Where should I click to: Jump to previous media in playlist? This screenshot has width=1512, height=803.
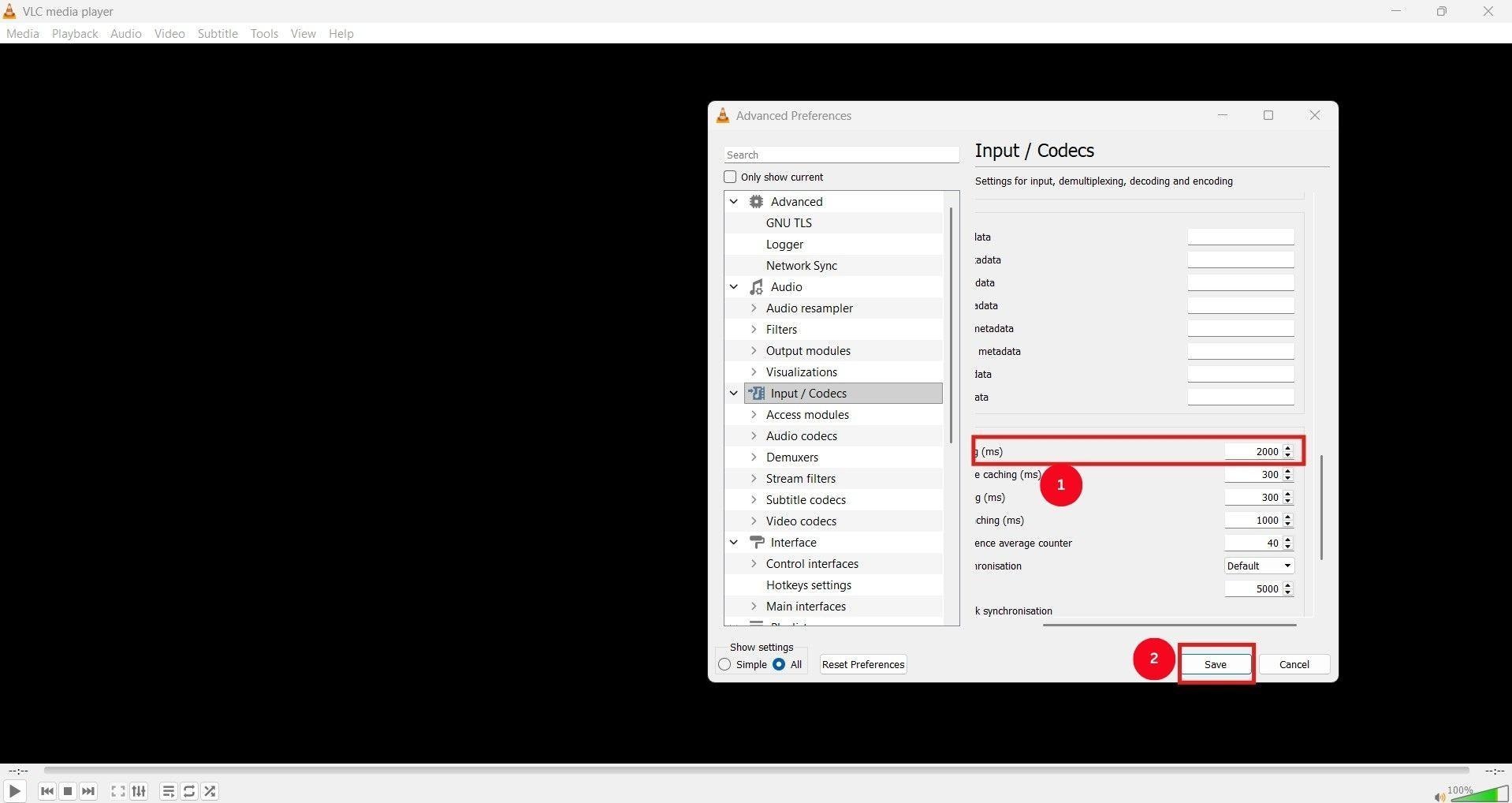coord(47,791)
